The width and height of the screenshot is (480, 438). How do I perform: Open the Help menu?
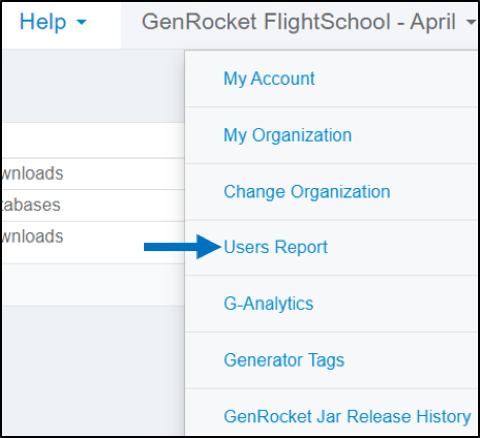point(53,23)
